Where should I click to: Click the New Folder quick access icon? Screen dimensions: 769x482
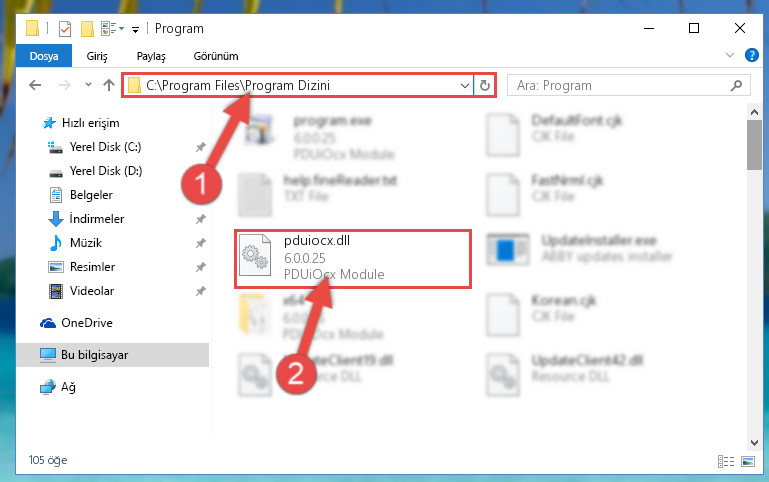pyautogui.click(x=87, y=29)
